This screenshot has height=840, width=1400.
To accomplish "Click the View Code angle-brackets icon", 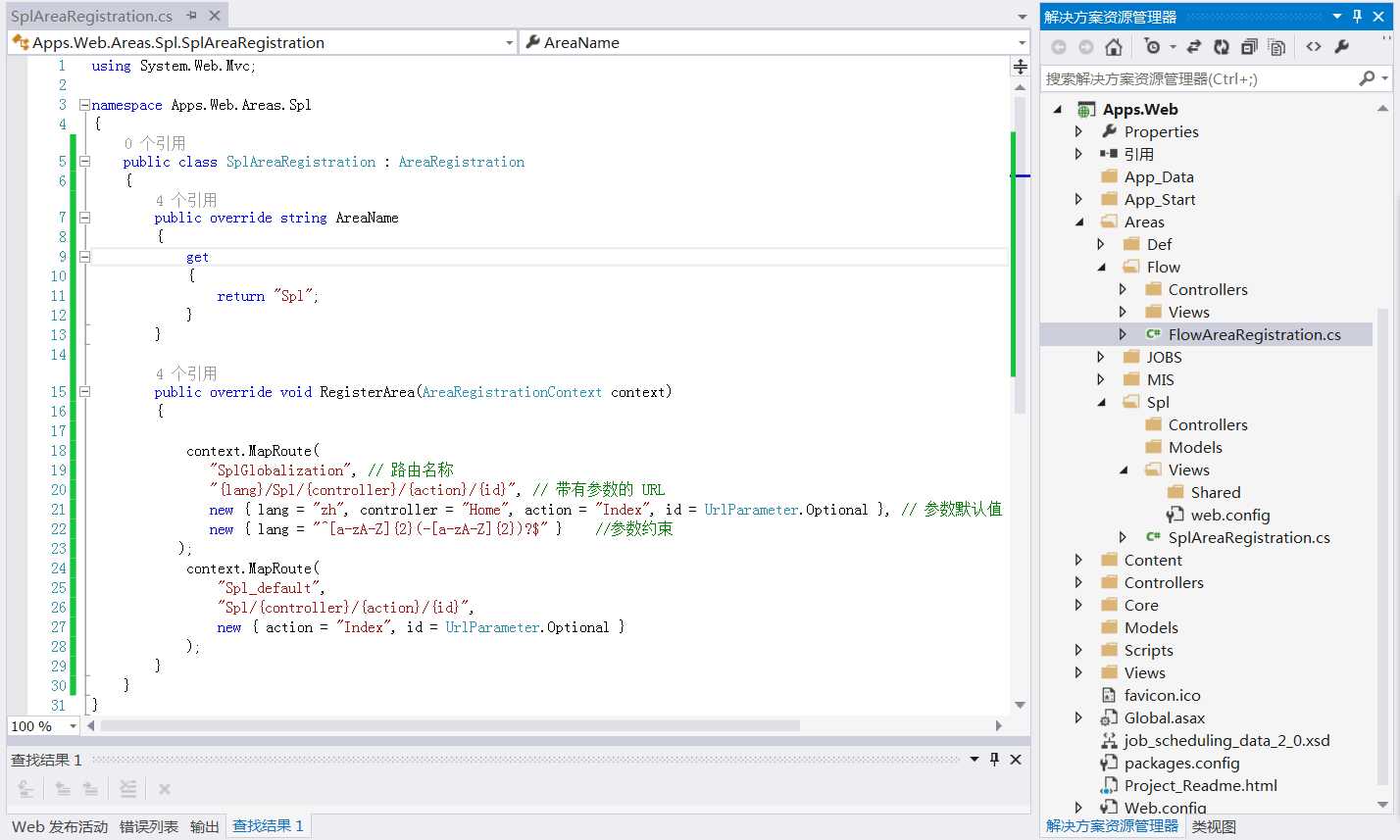I will (x=1314, y=47).
